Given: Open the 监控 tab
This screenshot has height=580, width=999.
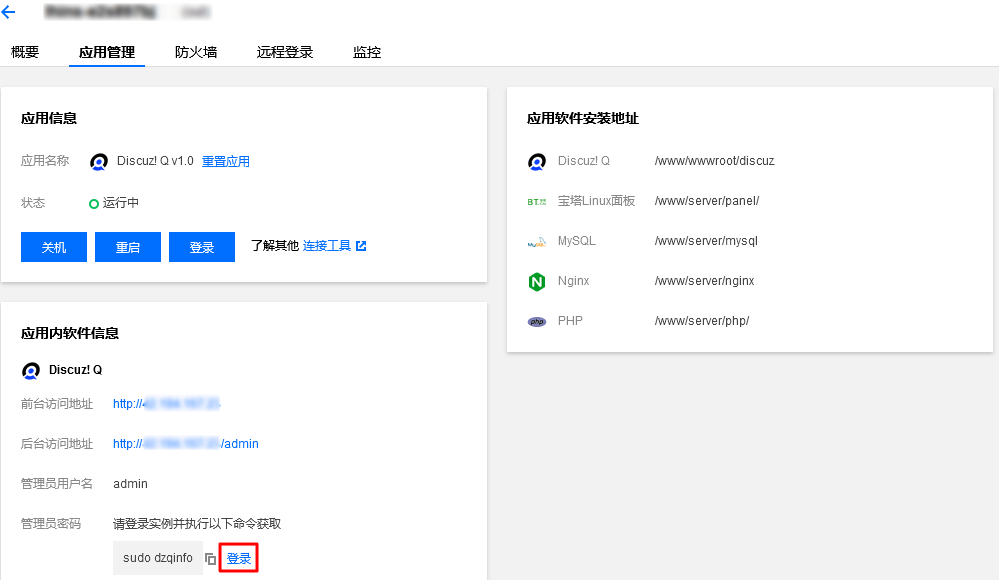Looking at the screenshot, I should 367,52.
